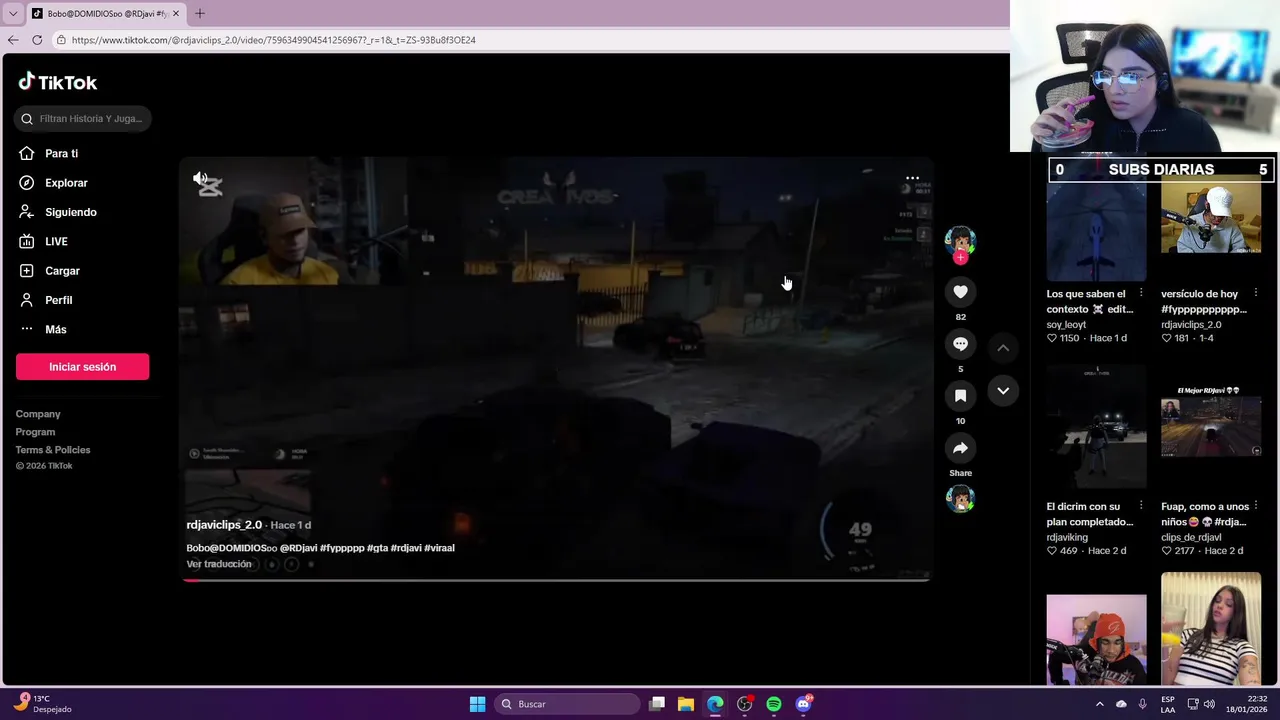
Task: Open Discord from the taskbar
Action: pyautogui.click(x=804, y=704)
